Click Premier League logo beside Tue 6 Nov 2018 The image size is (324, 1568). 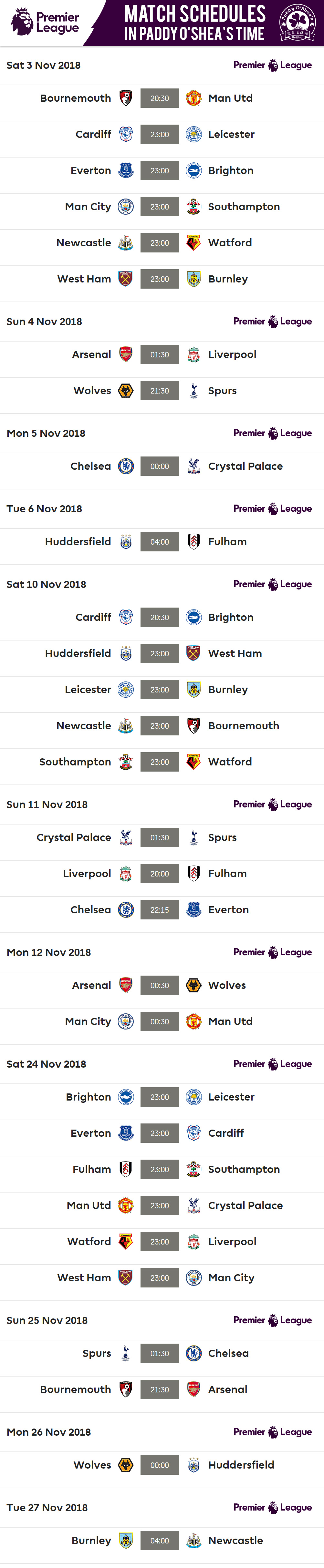click(272, 509)
